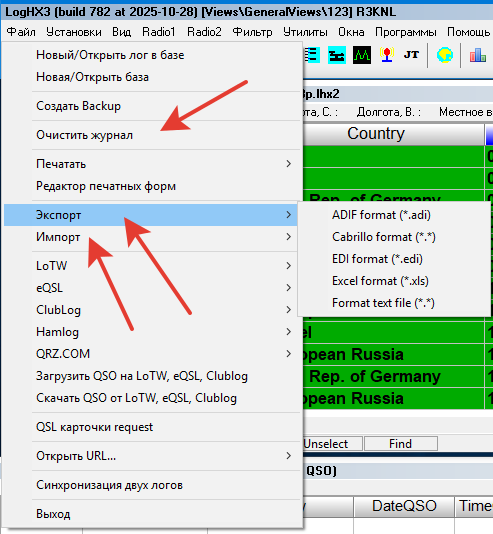Select Excel format (*.xls) export
Screen dimensions: 493x534
[380, 281]
